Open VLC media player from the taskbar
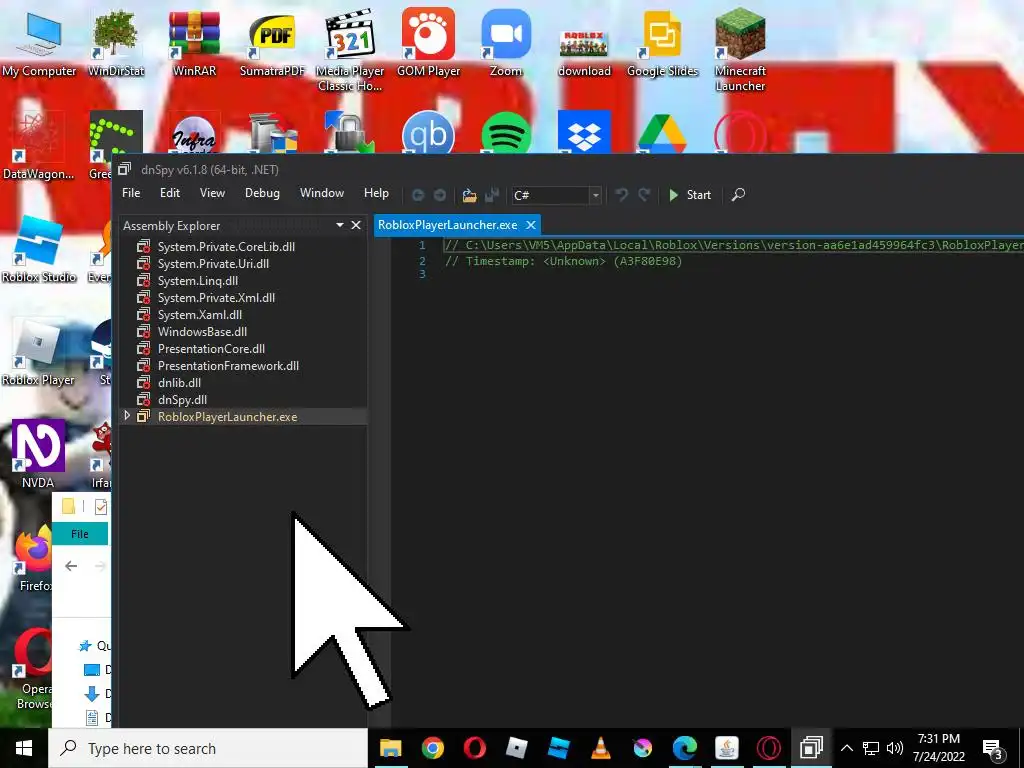1024x768 pixels. click(600, 748)
